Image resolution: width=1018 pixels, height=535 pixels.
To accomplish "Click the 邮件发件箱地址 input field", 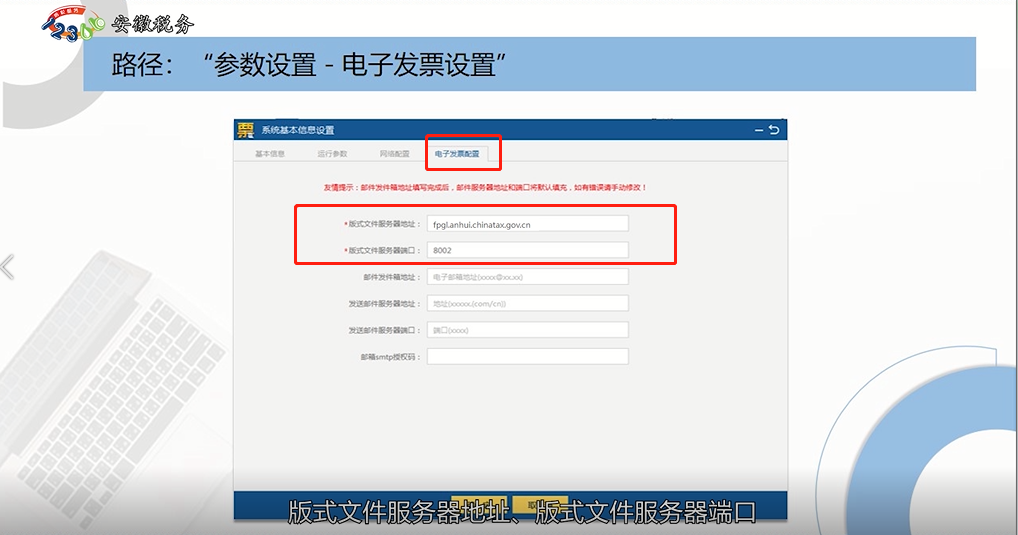I will (x=528, y=277).
